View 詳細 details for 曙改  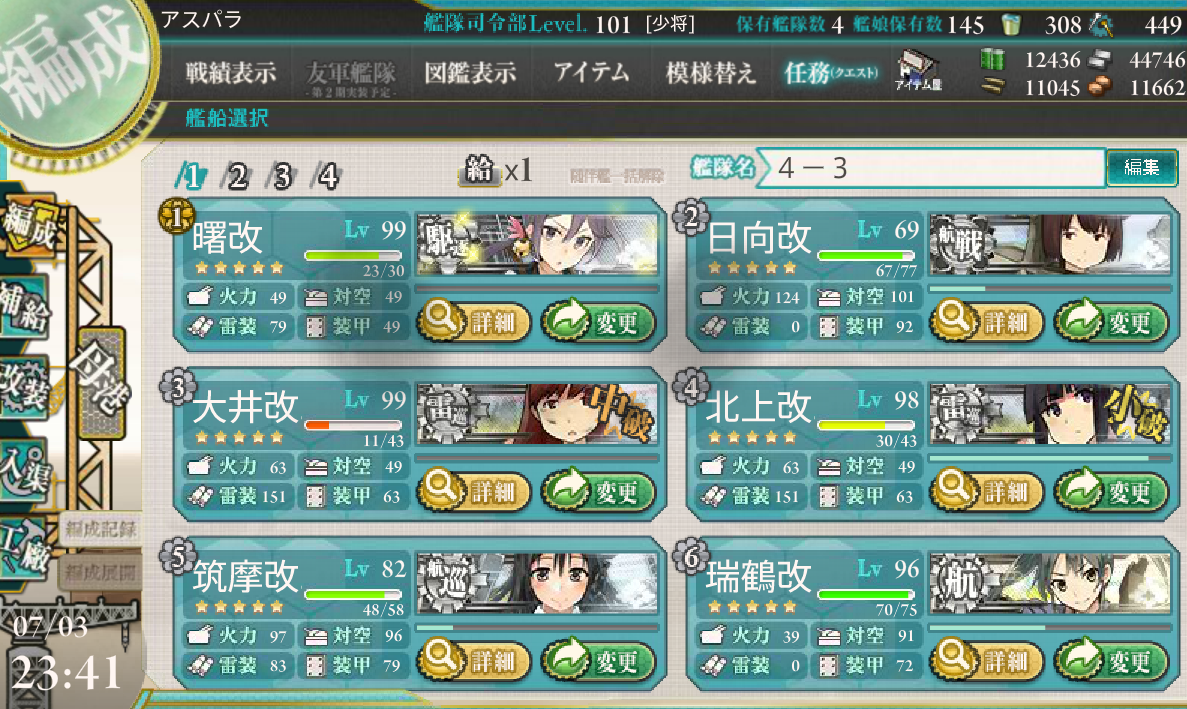pos(475,322)
